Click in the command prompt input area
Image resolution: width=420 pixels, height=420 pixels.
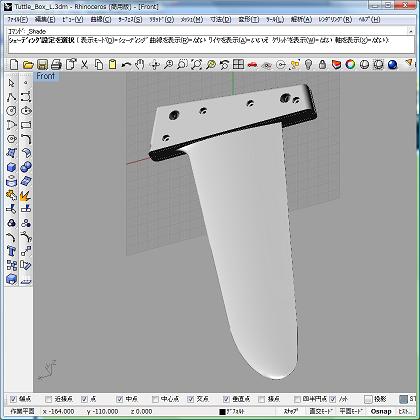click(x=210, y=48)
